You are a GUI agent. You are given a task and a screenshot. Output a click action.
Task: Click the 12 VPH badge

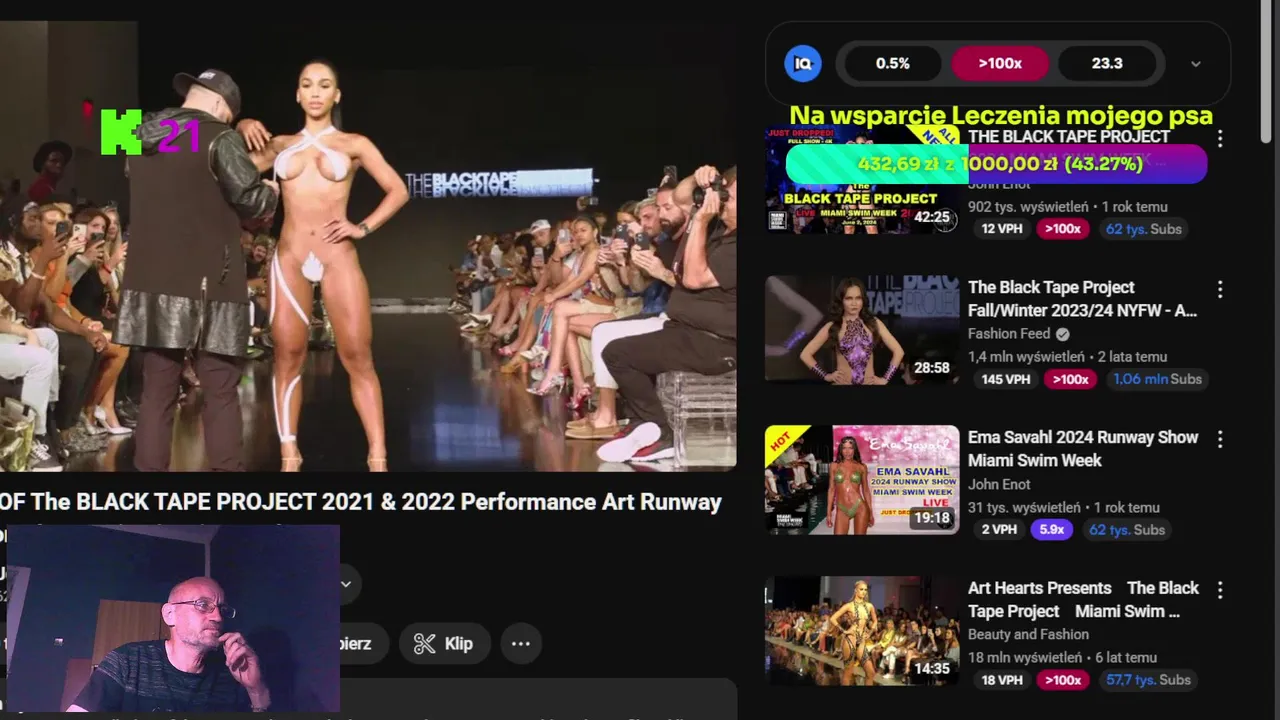[x=1002, y=229]
